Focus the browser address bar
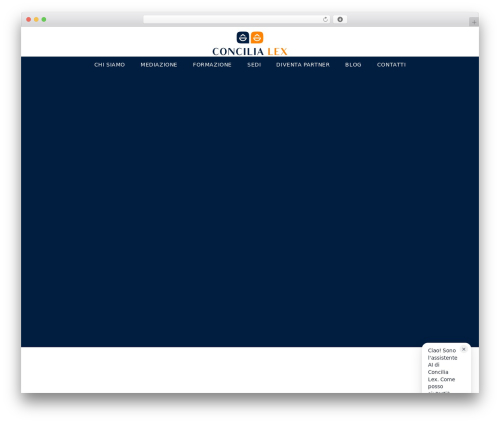500x423 pixels. click(x=237, y=19)
